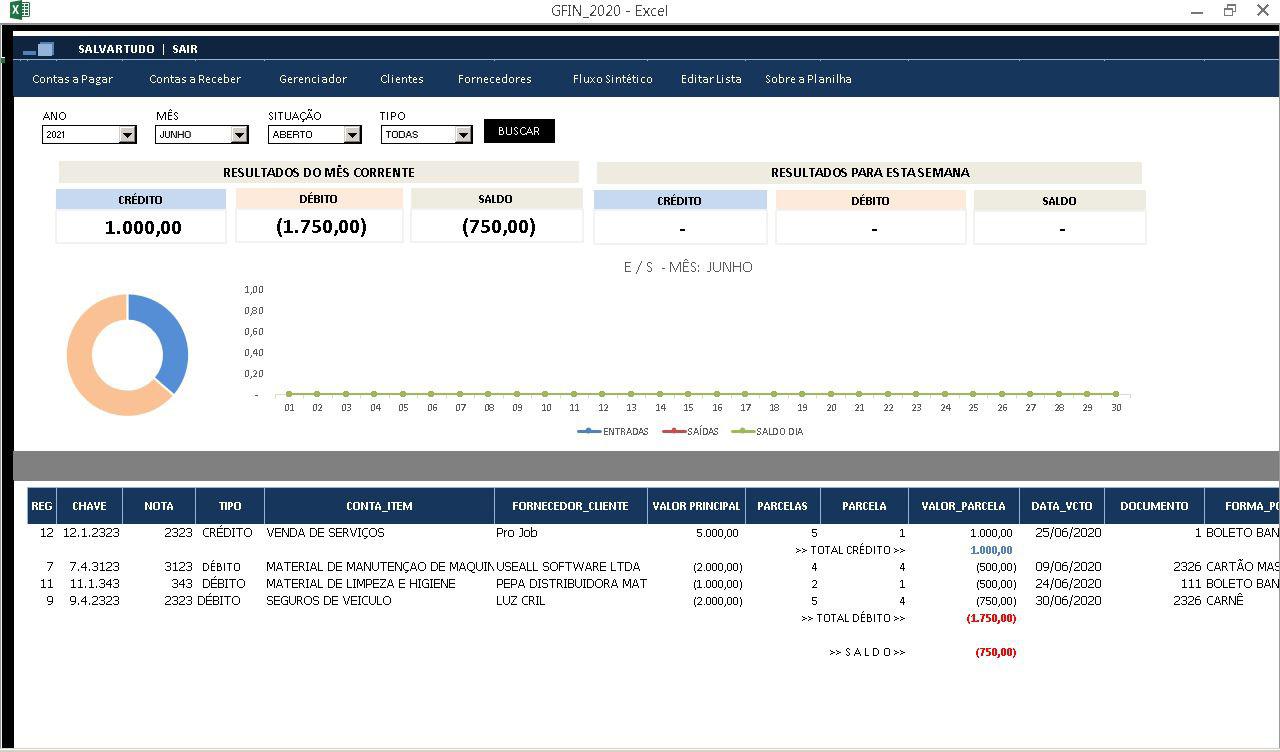Expand the ANO year dropdown
This screenshot has width=1280, height=752.
tap(127, 135)
